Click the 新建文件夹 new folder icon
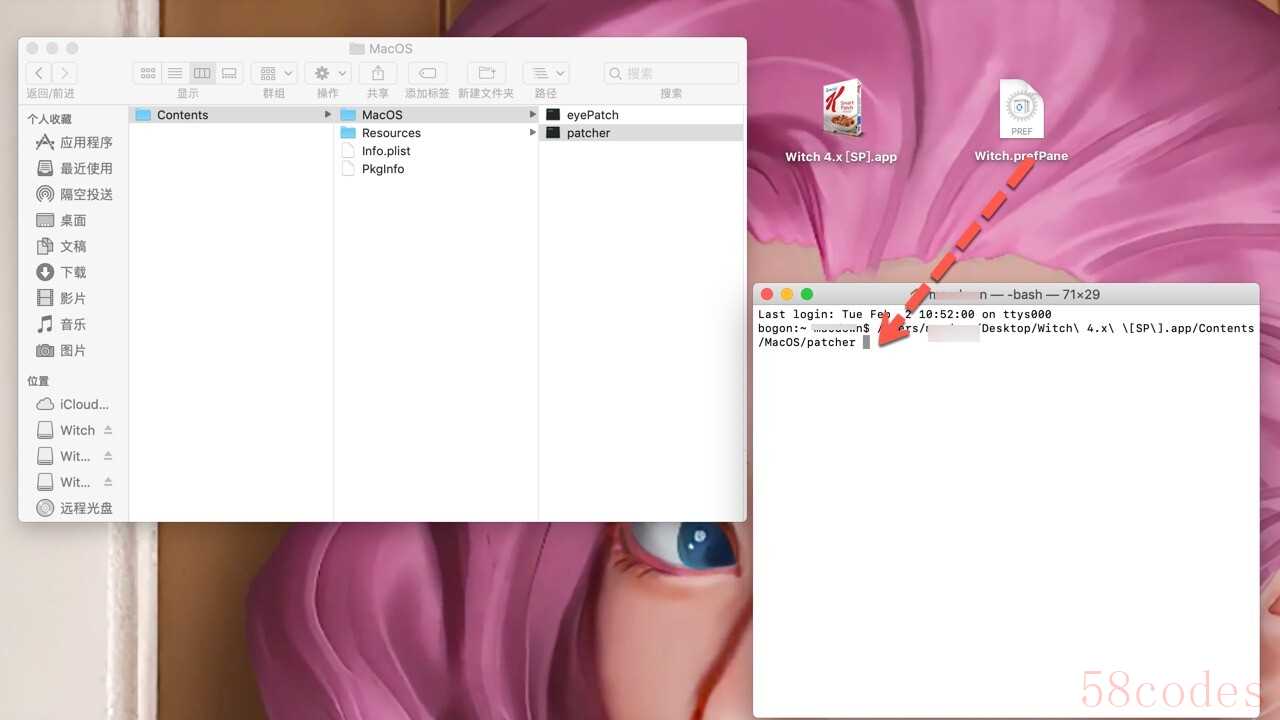The image size is (1280, 720). 486,73
